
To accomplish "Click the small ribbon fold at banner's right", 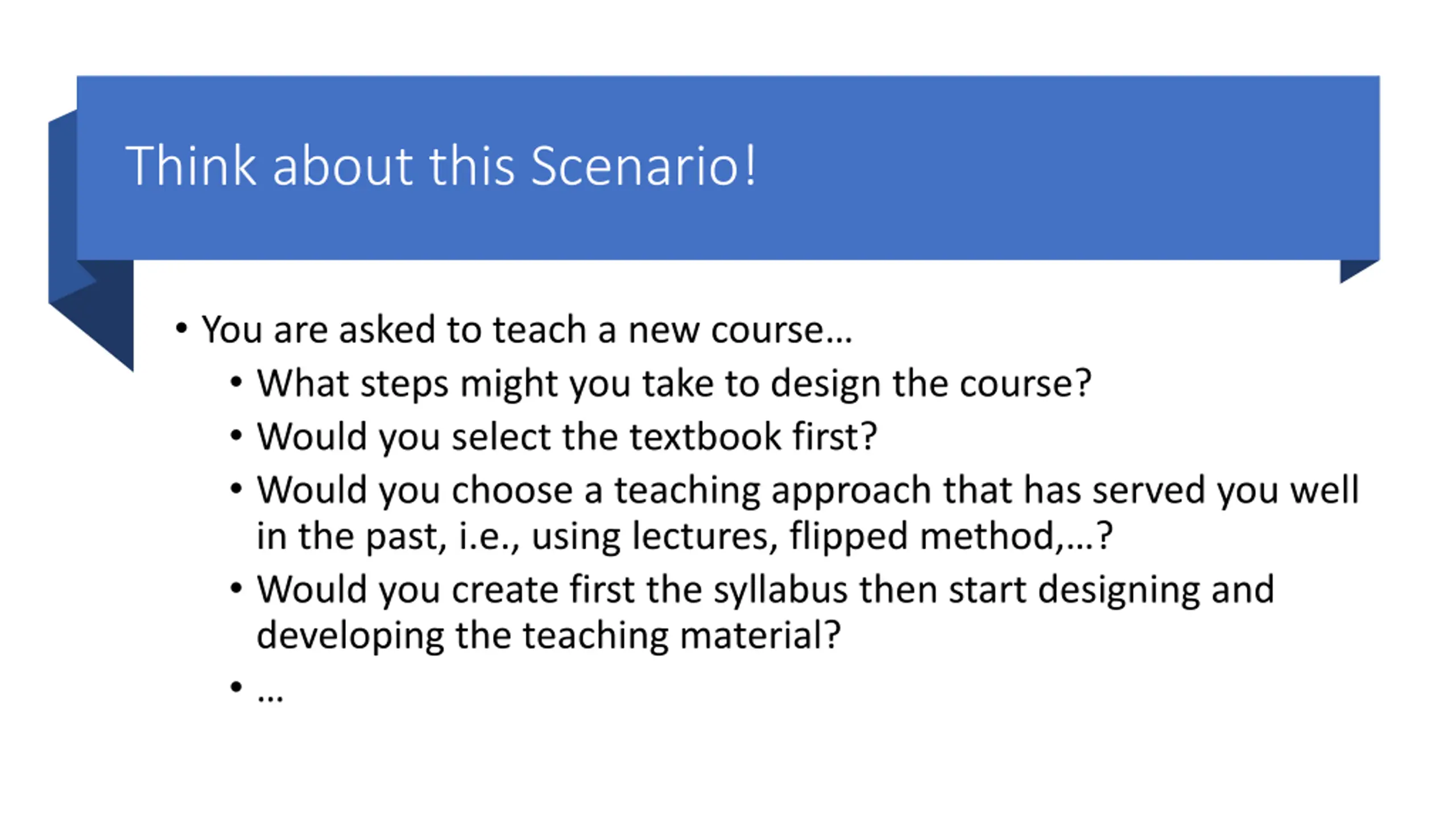I will click(1359, 271).
